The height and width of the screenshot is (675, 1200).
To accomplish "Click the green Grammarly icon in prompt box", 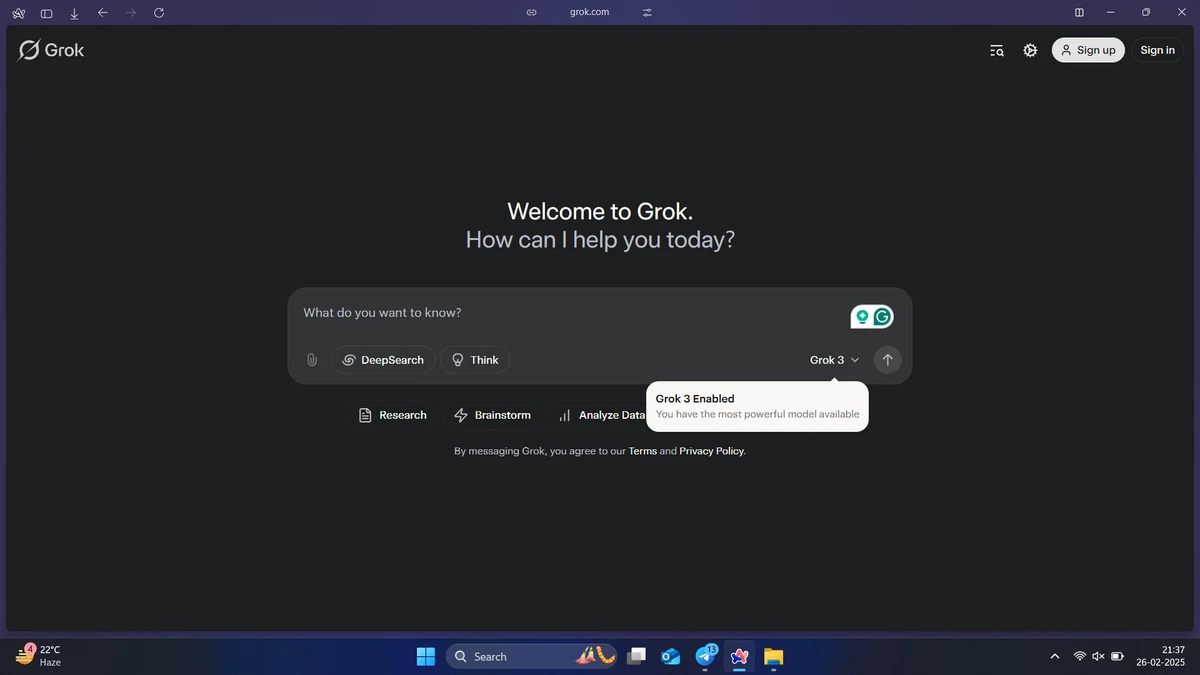I will tap(882, 317).
